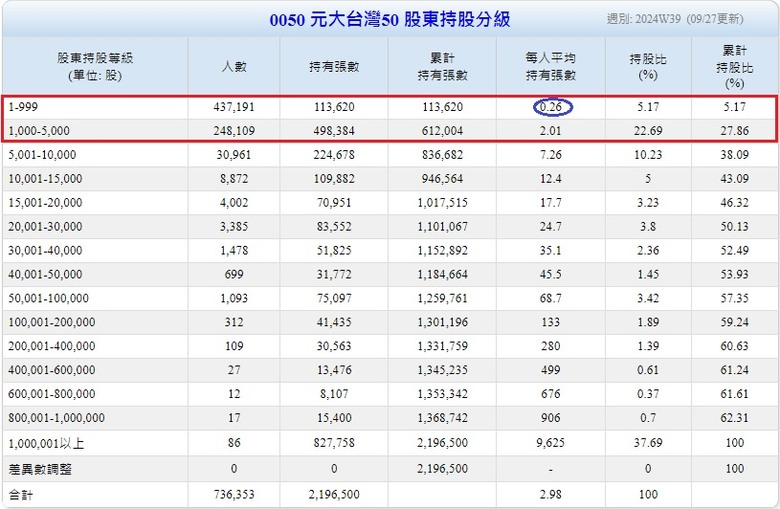Click the 3,385 people count cell
This screenshot has width=780, height=509.
tap(234, 226)
